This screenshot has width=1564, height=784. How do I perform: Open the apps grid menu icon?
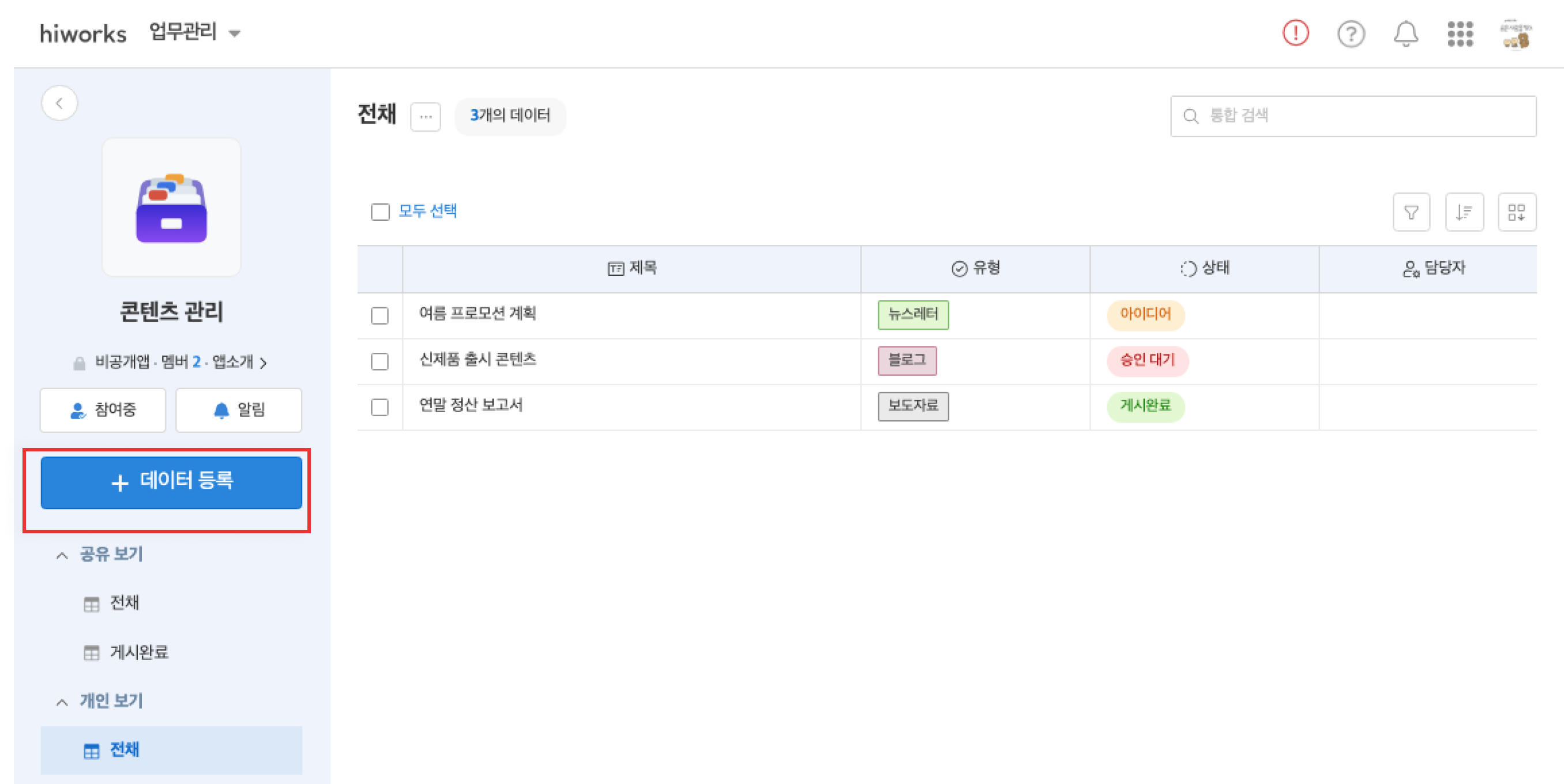click(1460, 34)
